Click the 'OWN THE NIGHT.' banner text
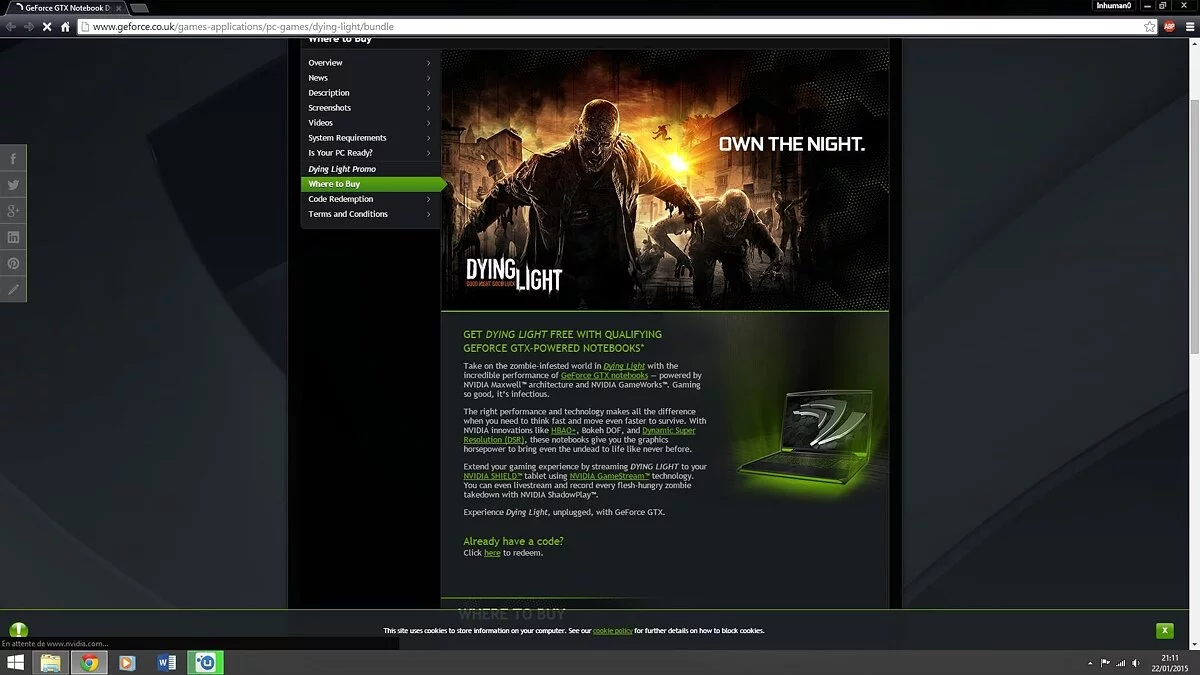The image size is (1200, 675). coord(792,144)
